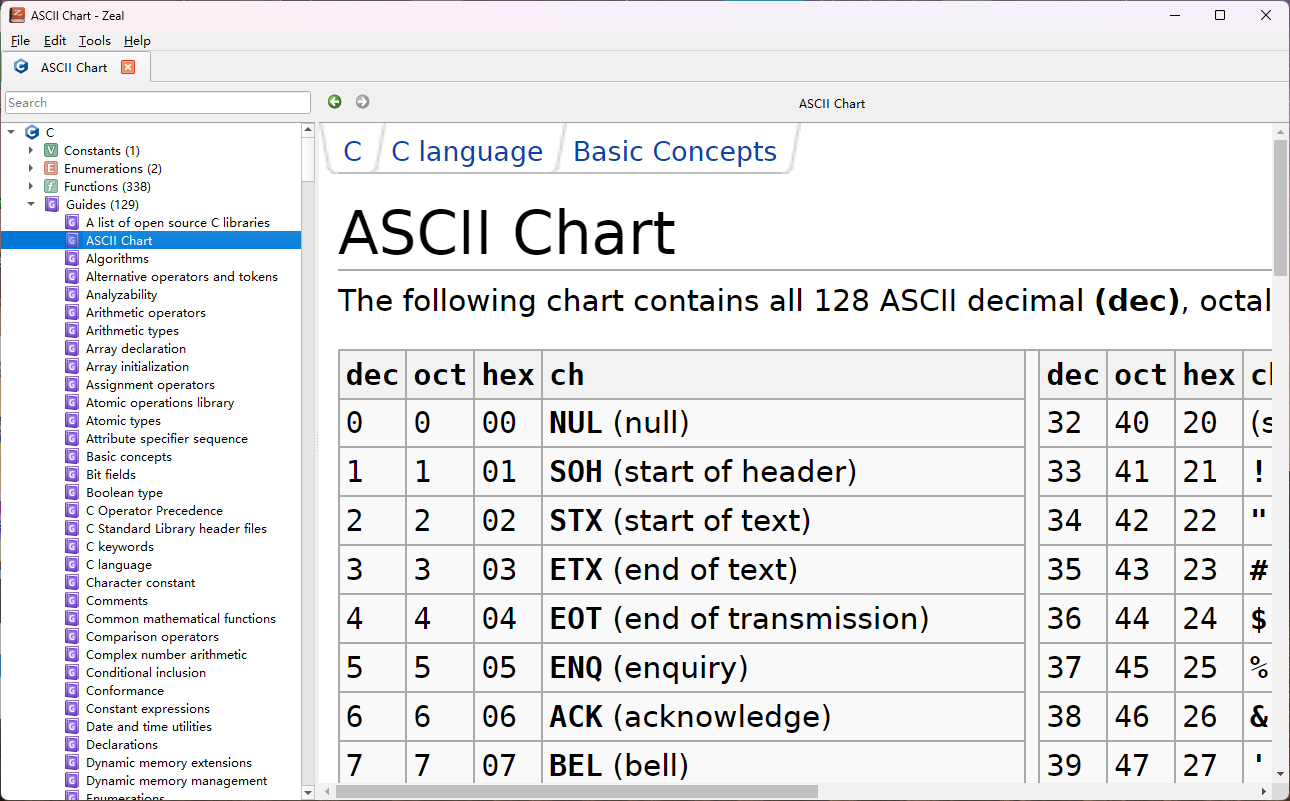Click the icon beside C keywords
Viewport: 1290px width, 801px height.
tap(72, 546)
